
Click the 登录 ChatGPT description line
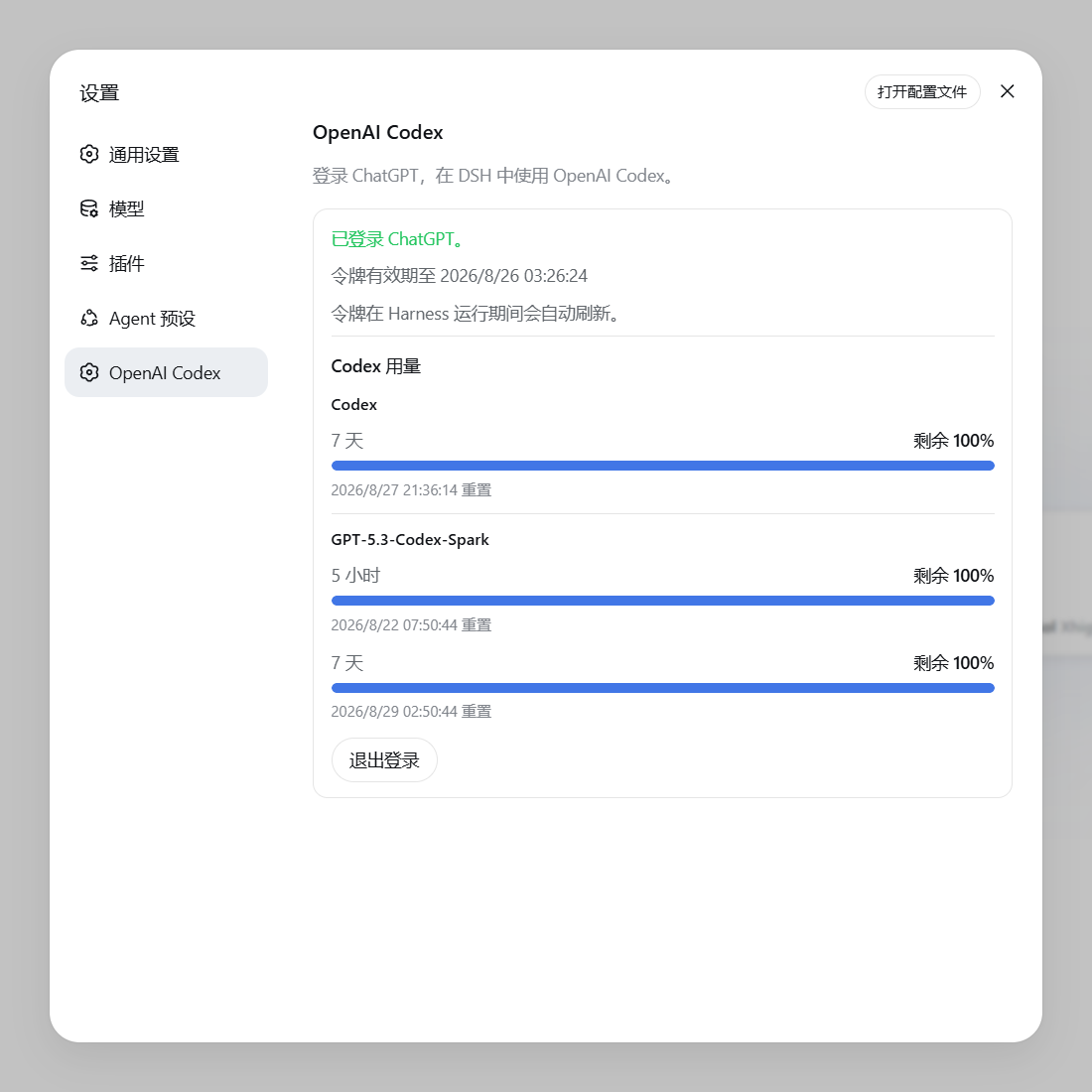point(493,176)
